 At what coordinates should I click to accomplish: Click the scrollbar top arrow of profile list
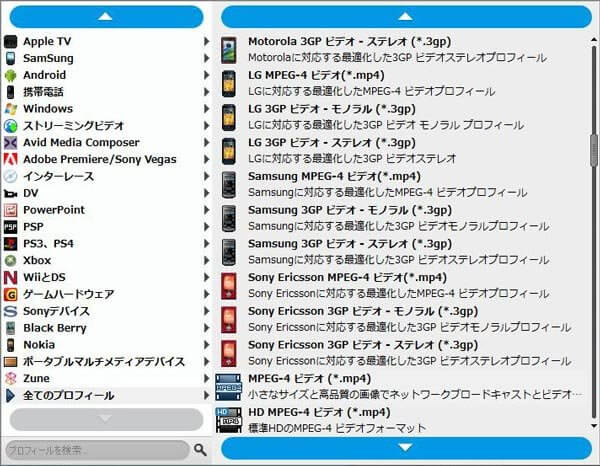[594, 39]
